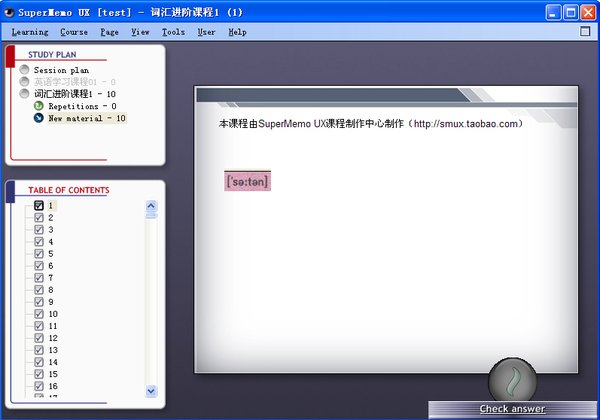Select 词汇进阶课程1 - 10 entry

[x=75, y=94]
